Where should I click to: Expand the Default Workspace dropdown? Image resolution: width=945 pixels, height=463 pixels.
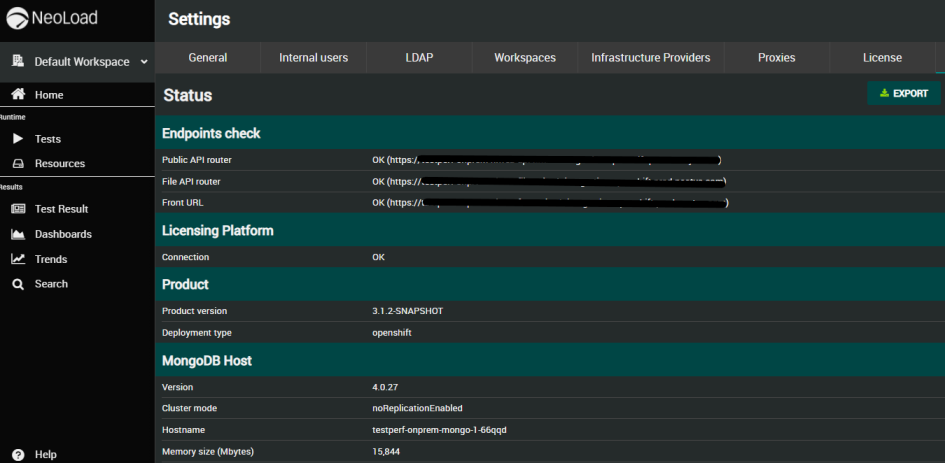[x=144, y=62]
